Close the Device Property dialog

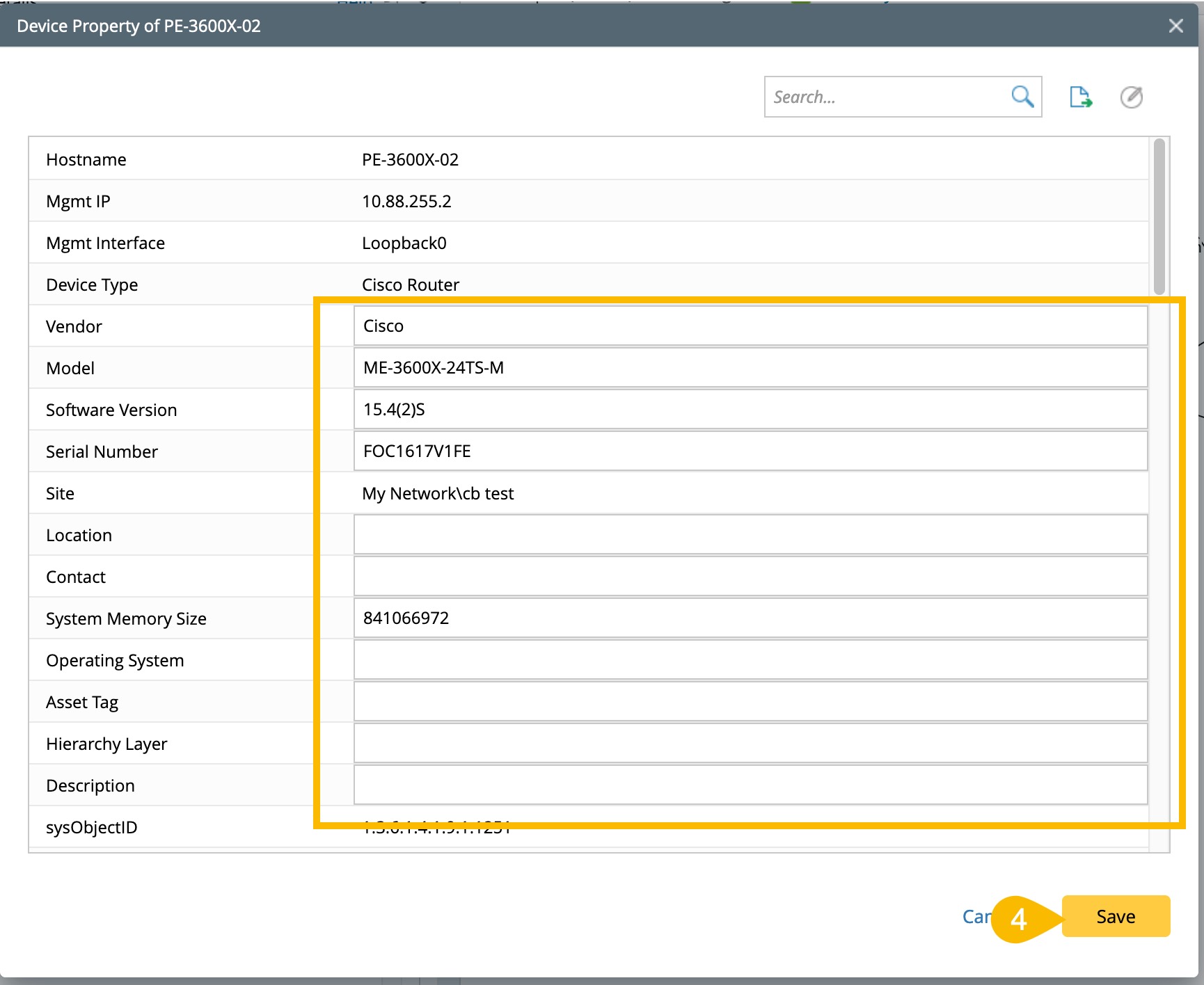tap(1175, 26)
